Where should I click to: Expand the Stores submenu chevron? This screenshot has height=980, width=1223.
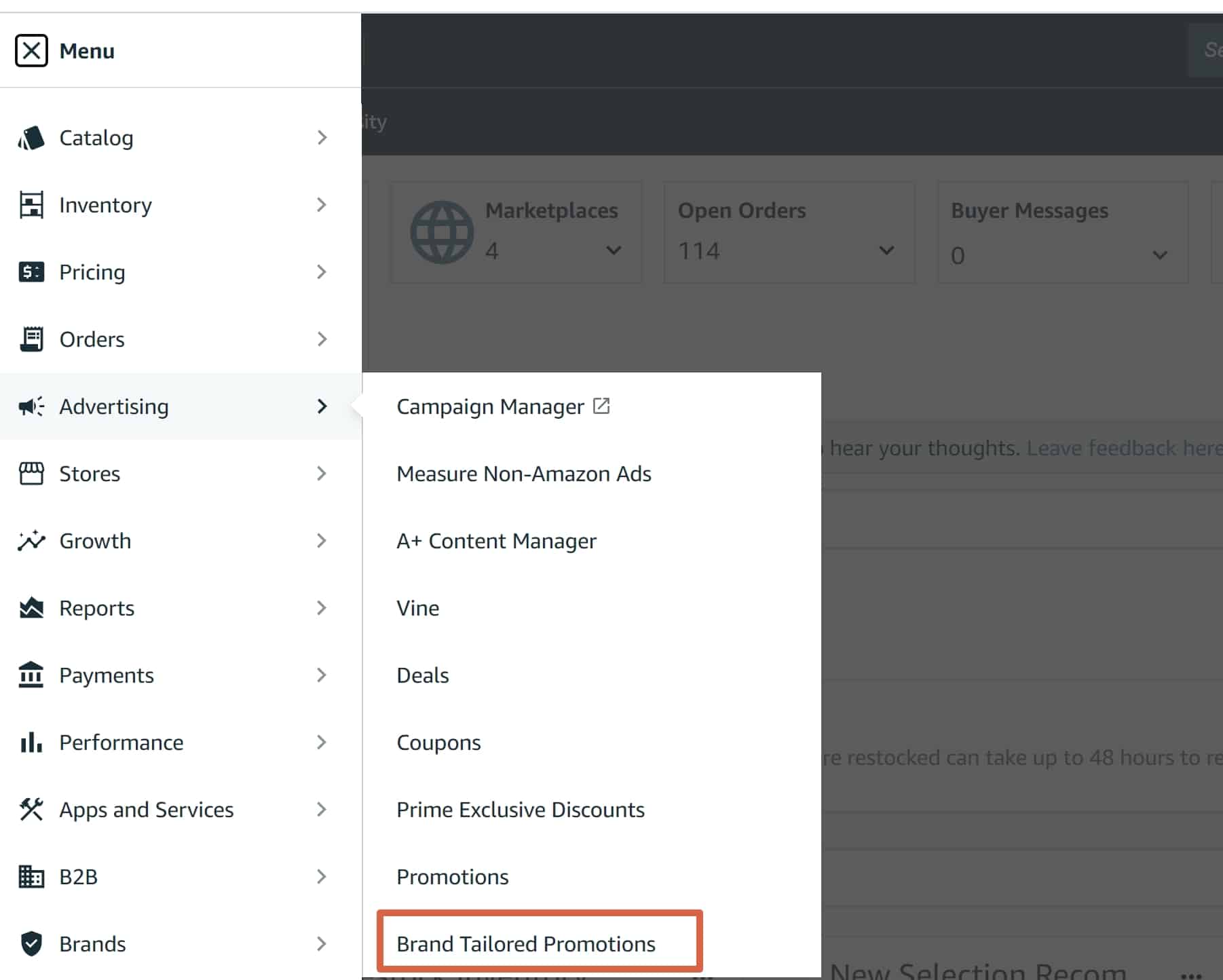(322, 474)
